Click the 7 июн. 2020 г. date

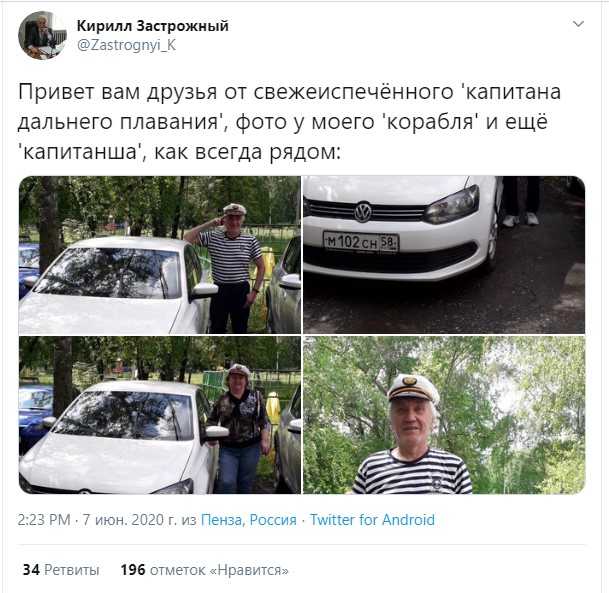[130, 520]
